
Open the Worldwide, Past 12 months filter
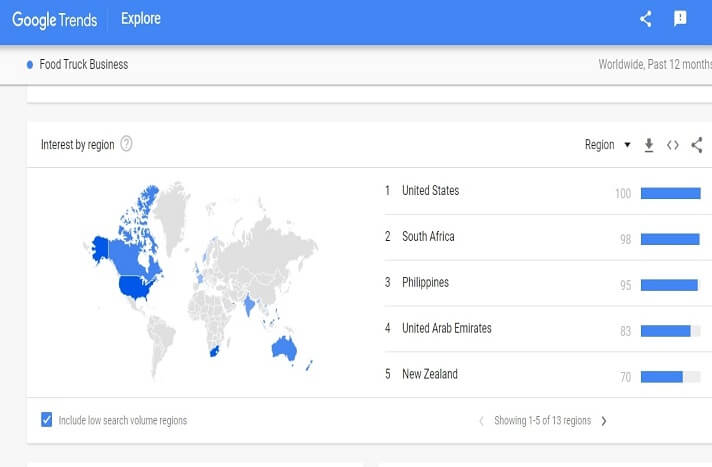tap(654, 65)
